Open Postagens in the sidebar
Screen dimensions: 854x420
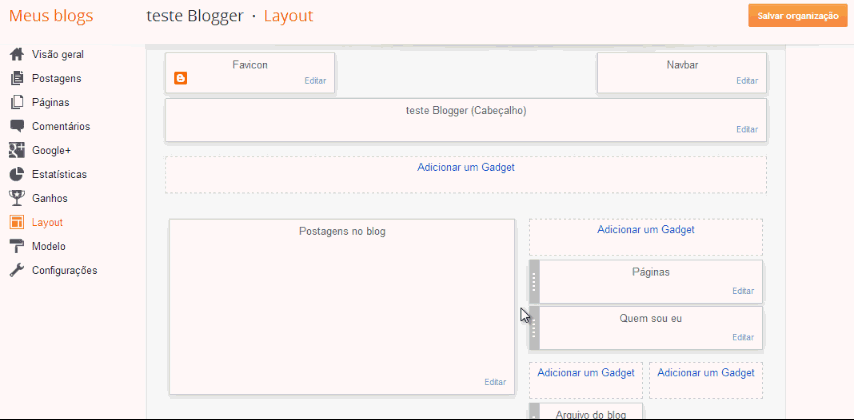tap(57, 78)
